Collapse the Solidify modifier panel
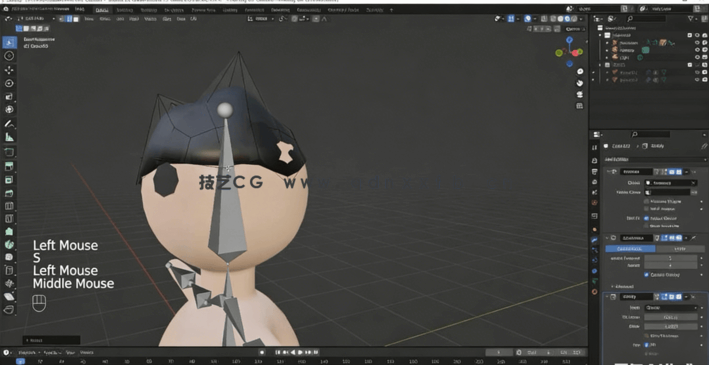 tap(607, 297)
